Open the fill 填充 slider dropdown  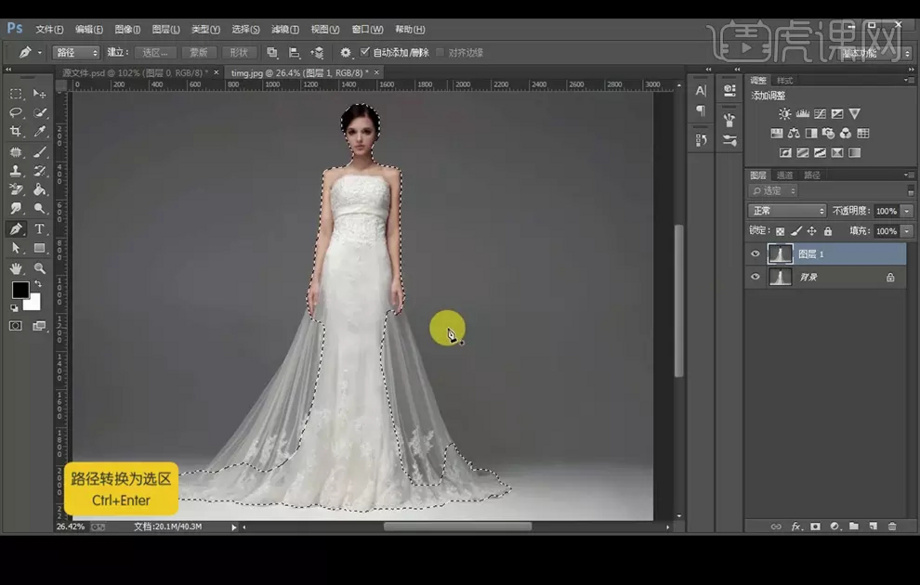coord(907,231)
